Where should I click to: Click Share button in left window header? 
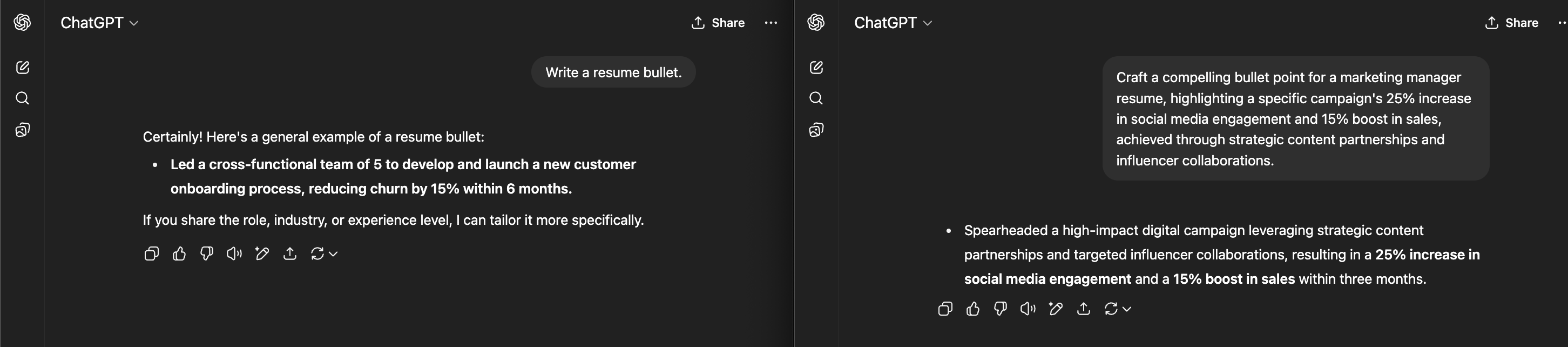tap(718, 23)
